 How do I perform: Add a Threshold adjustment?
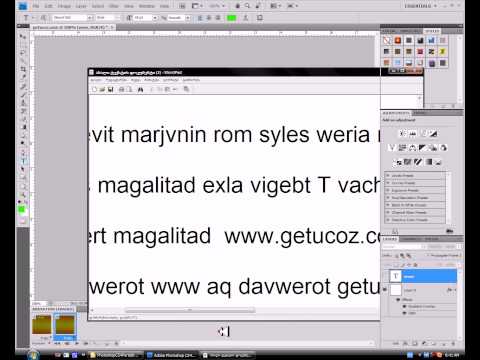tap(418, 162)
